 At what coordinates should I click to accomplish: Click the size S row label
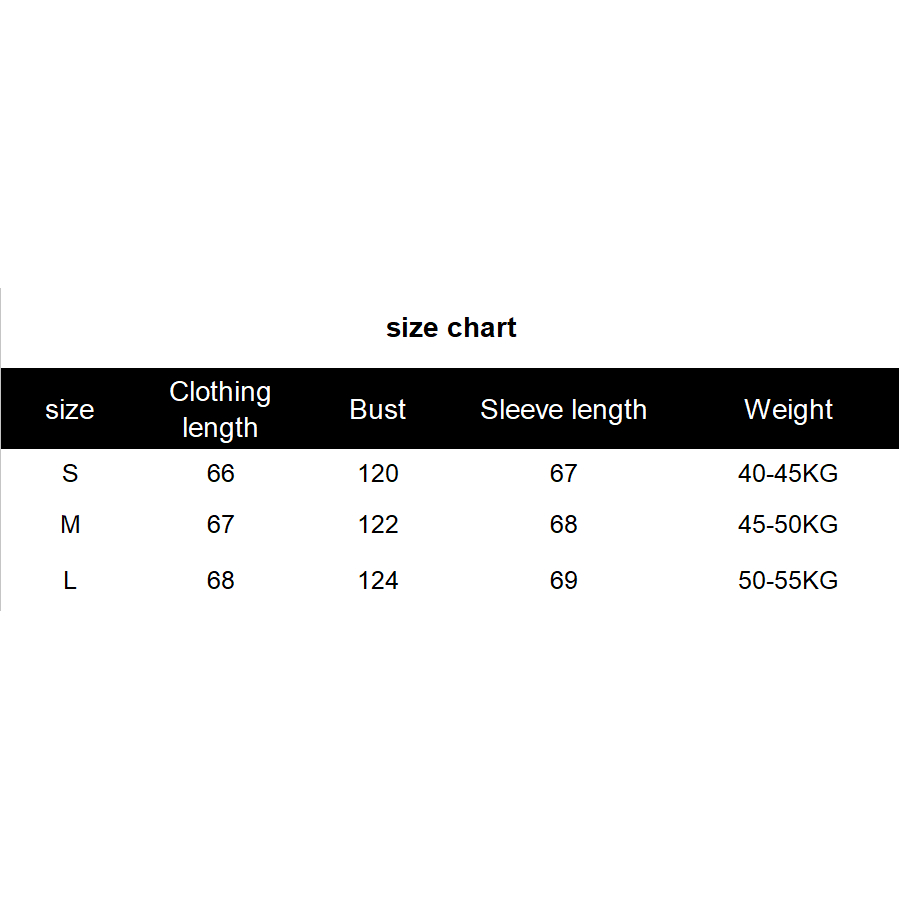pyautogui.click(x=70, y=474)
